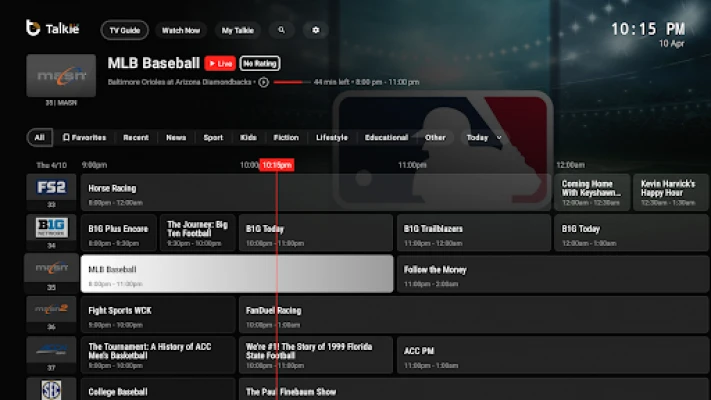Click the red Live badge
Viewport: 711px width, 400px height.
point(219,63)
